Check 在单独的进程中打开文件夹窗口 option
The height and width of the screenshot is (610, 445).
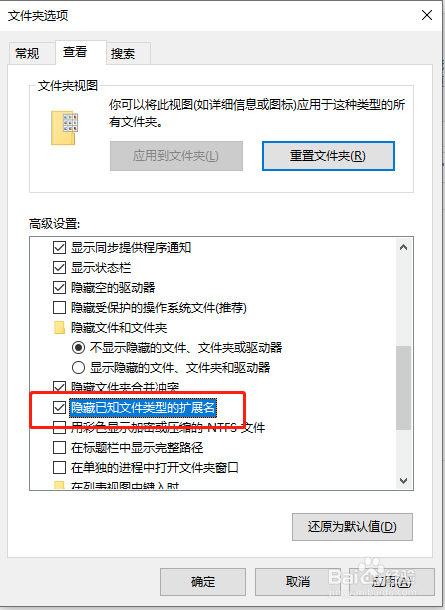59,467
